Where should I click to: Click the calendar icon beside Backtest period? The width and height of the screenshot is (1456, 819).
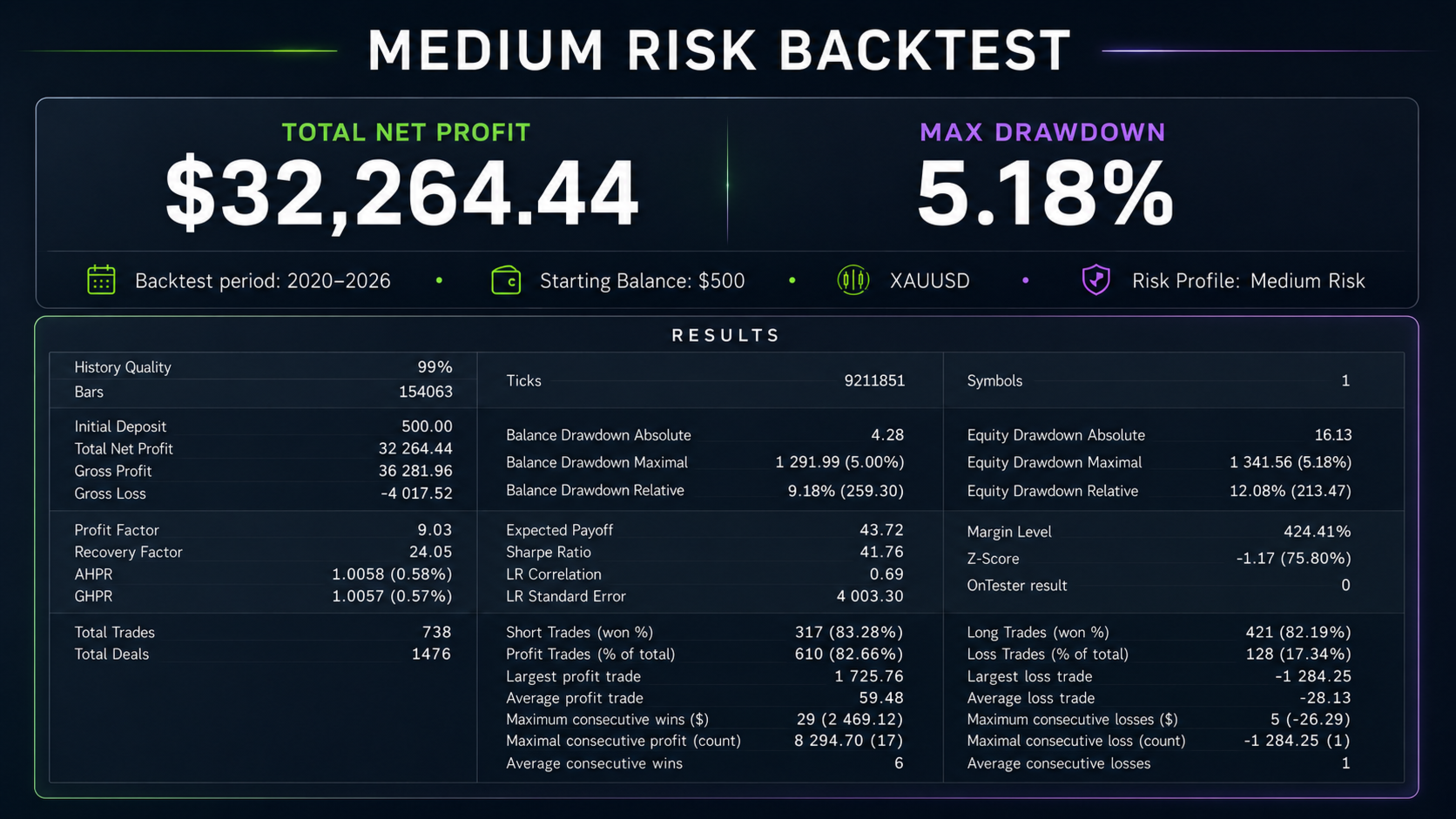coord(101,280)
